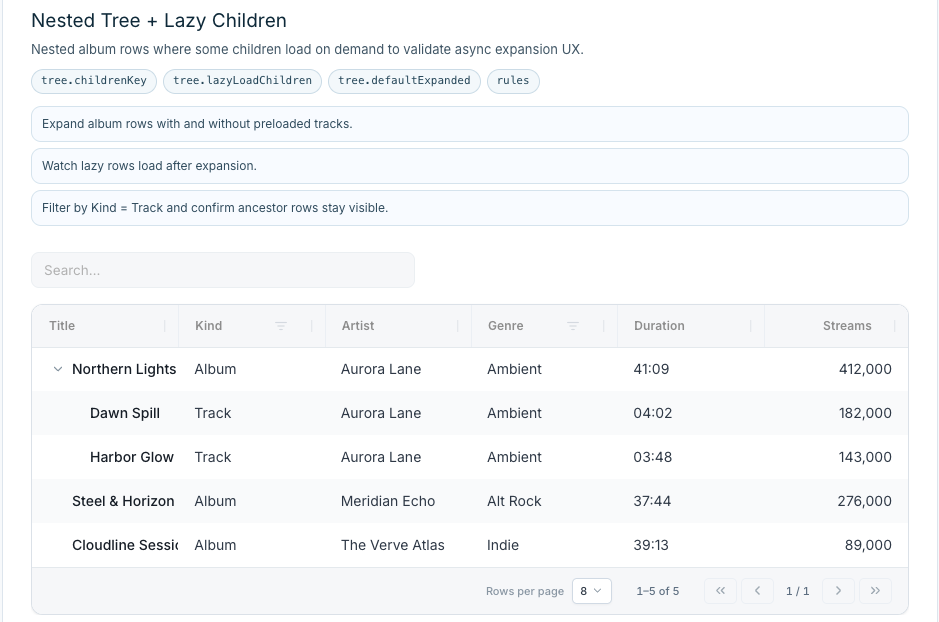
Task: Click the 03:48 duration cell
Action: tap(653, 457)
